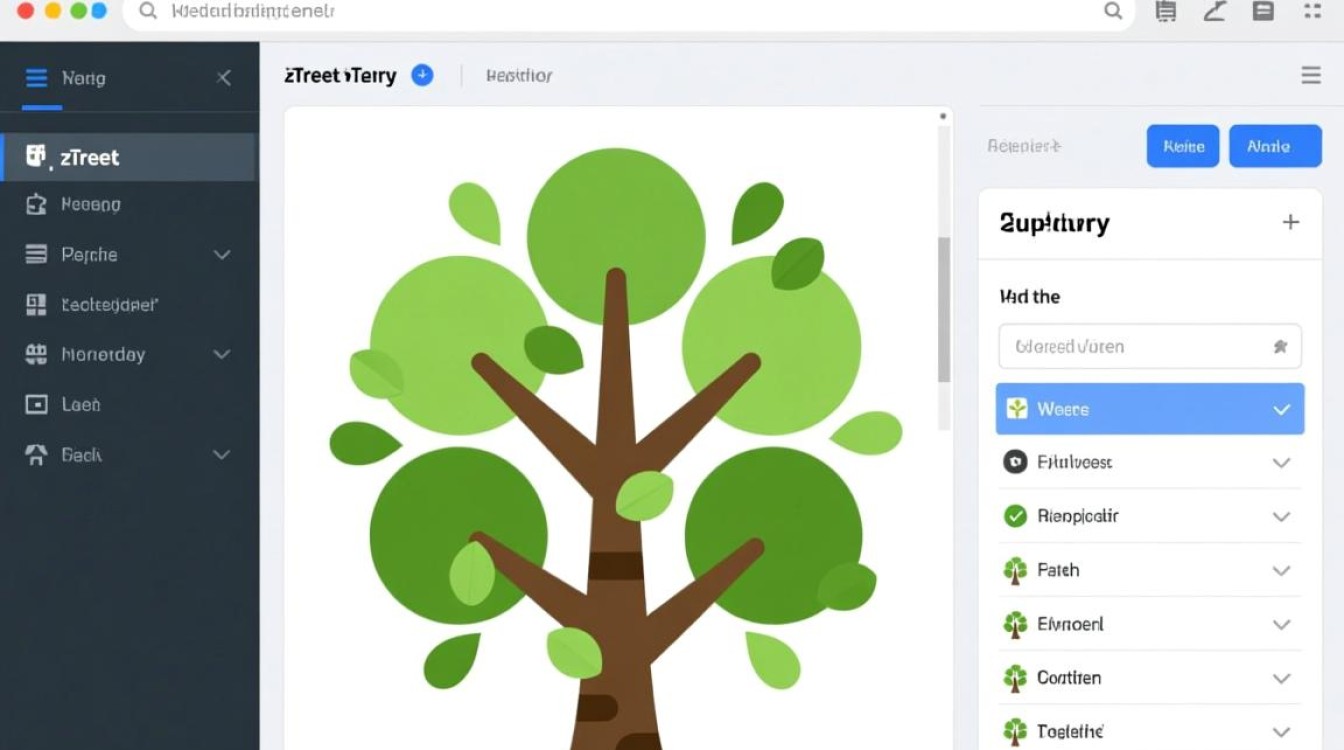Expand the Back sidebar chevron

(x=222, y=454)
